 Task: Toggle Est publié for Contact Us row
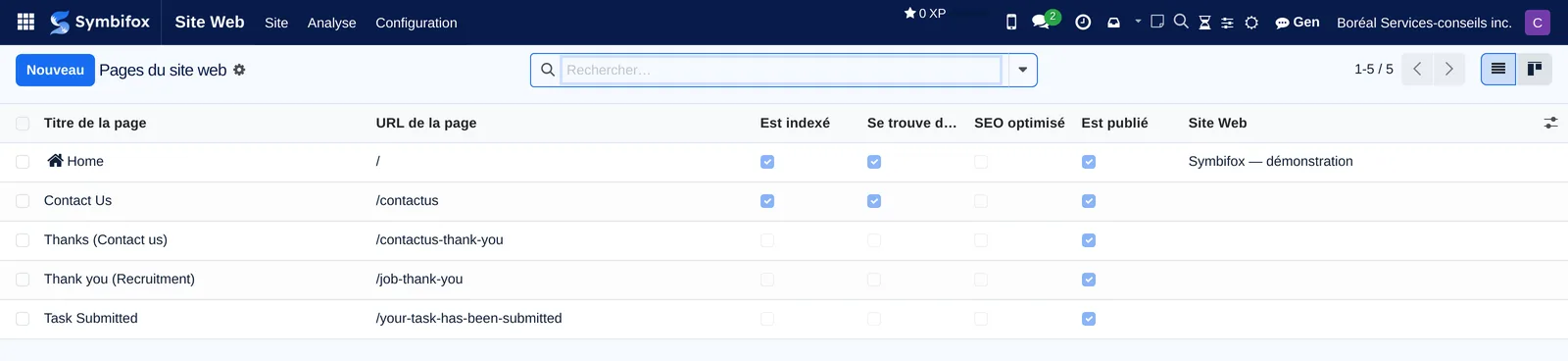(x=1089, y=201)
